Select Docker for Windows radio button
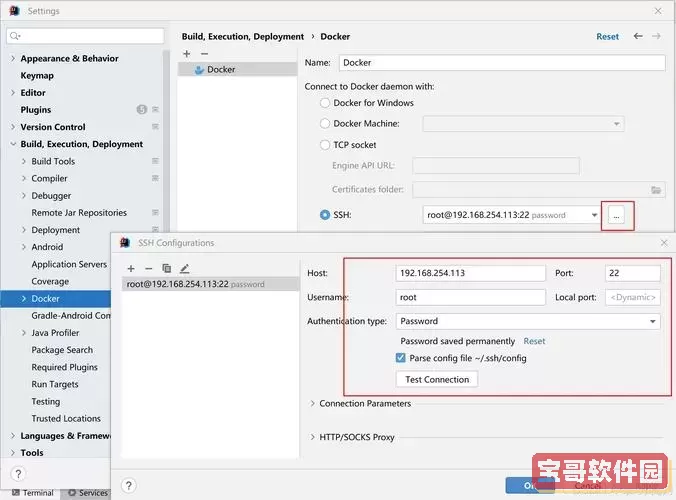This screenshot has width=676, height=500. (x=325, y=103)
